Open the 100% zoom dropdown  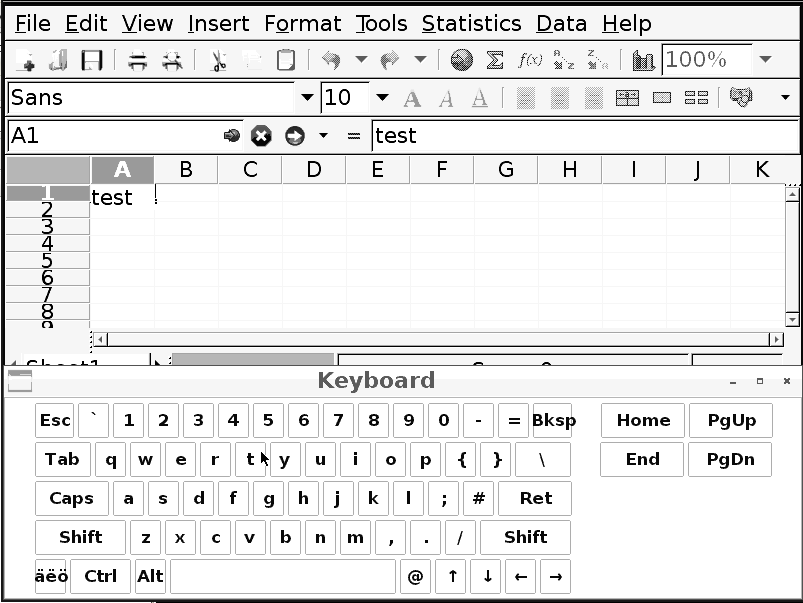(765, 60)
